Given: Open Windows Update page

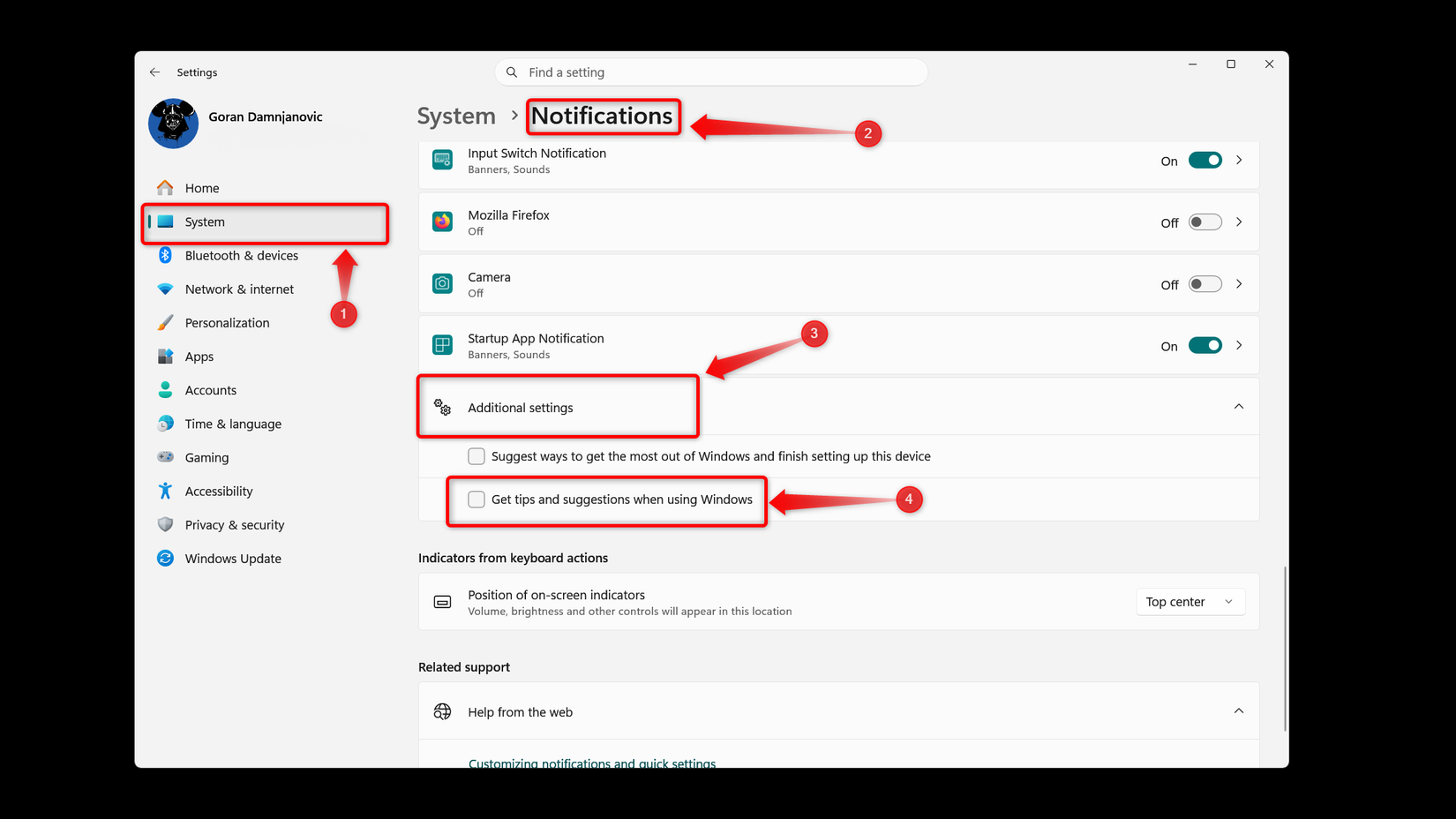Looking at the screenshot, I should 265,559.
